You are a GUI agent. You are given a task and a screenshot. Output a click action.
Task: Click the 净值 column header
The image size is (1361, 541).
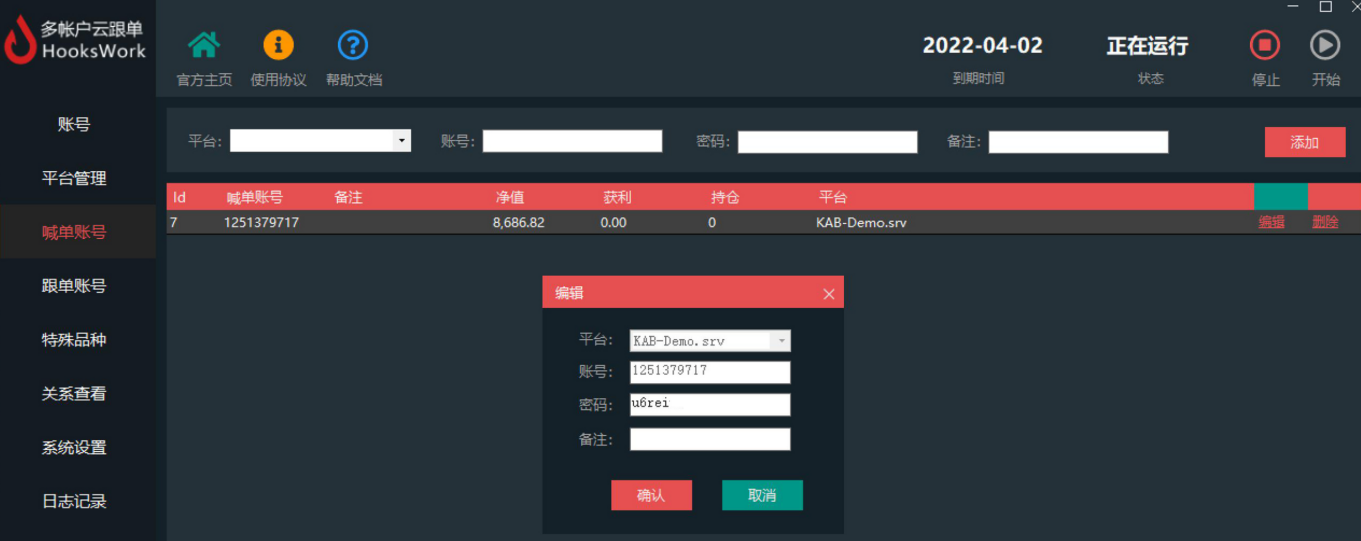coord(510,197)
